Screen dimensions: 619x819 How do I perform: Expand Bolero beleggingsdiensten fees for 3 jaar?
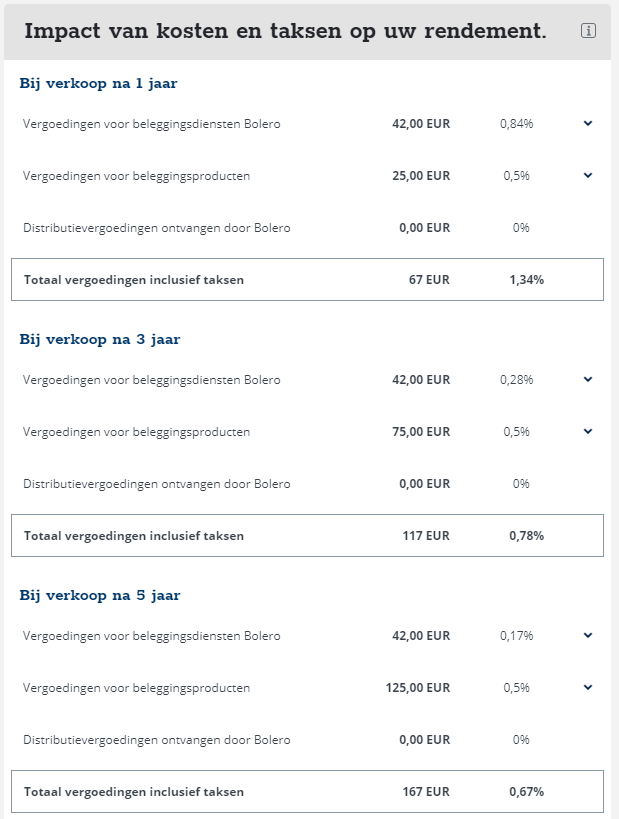[588, 380]
